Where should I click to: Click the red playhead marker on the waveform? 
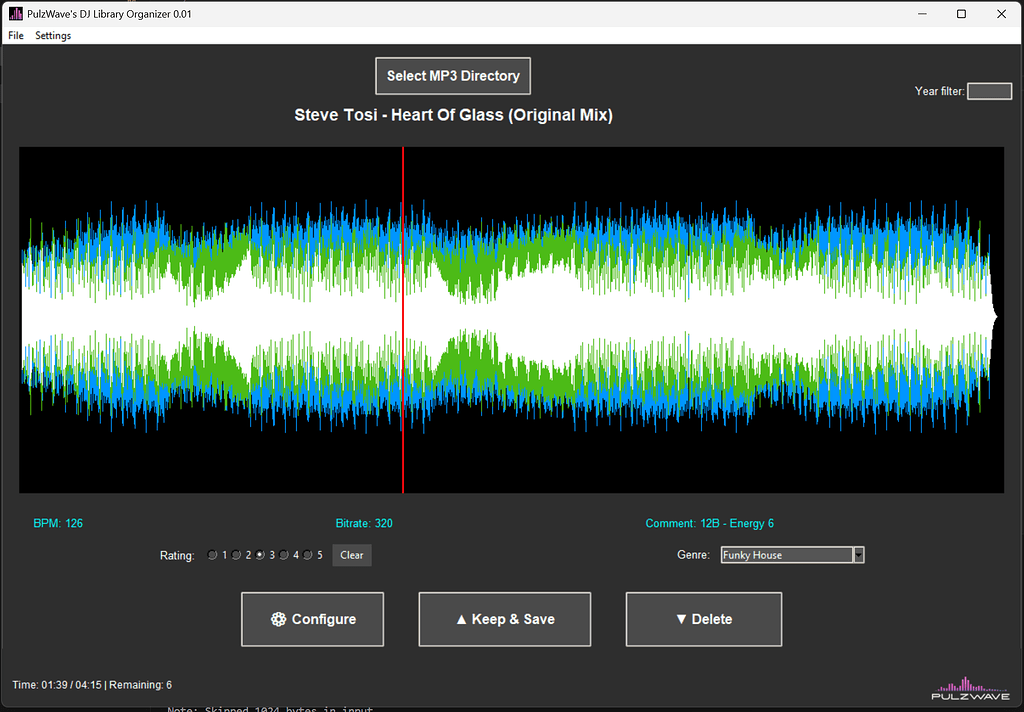coord(402,320)
